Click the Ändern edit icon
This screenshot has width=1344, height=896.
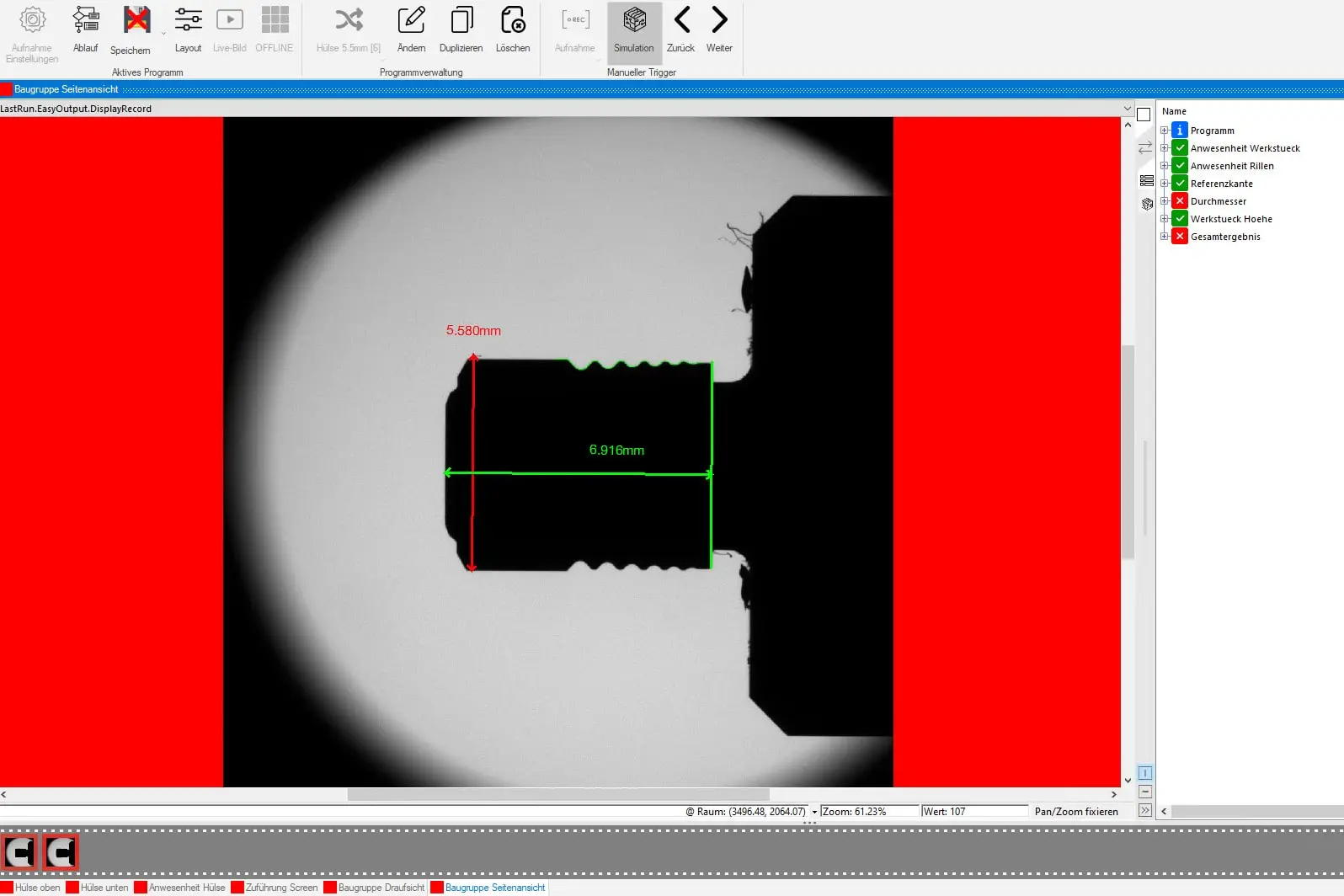click(x=411, y=21)
